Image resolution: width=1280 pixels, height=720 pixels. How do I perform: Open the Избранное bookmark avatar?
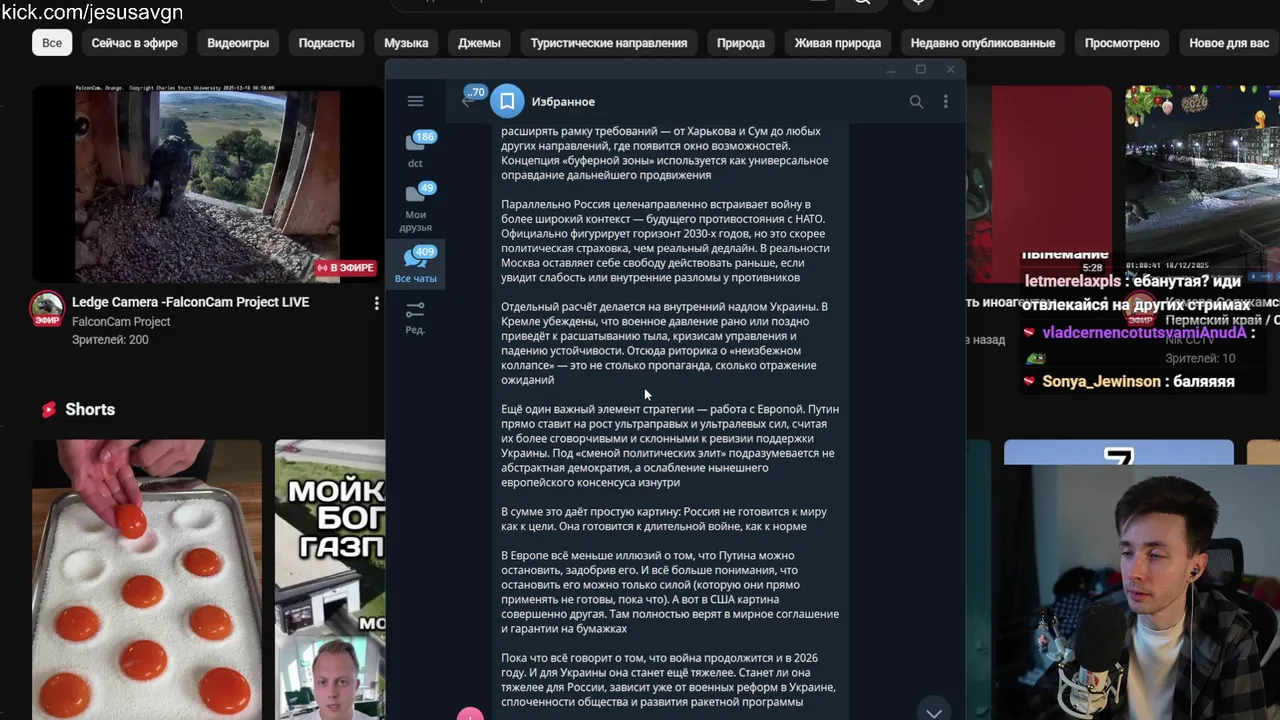(x=507, y=101)
